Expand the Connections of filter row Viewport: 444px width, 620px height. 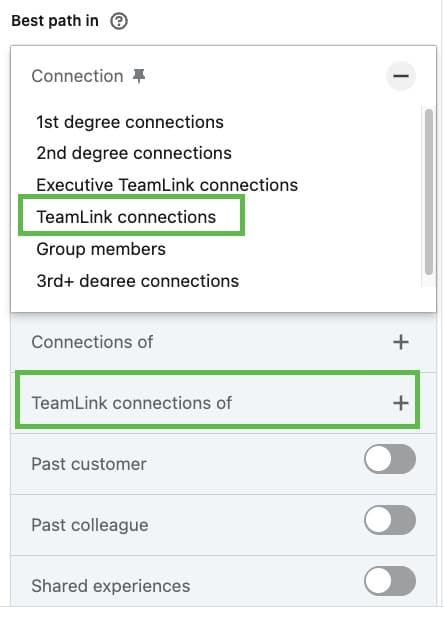coord(223,342)
